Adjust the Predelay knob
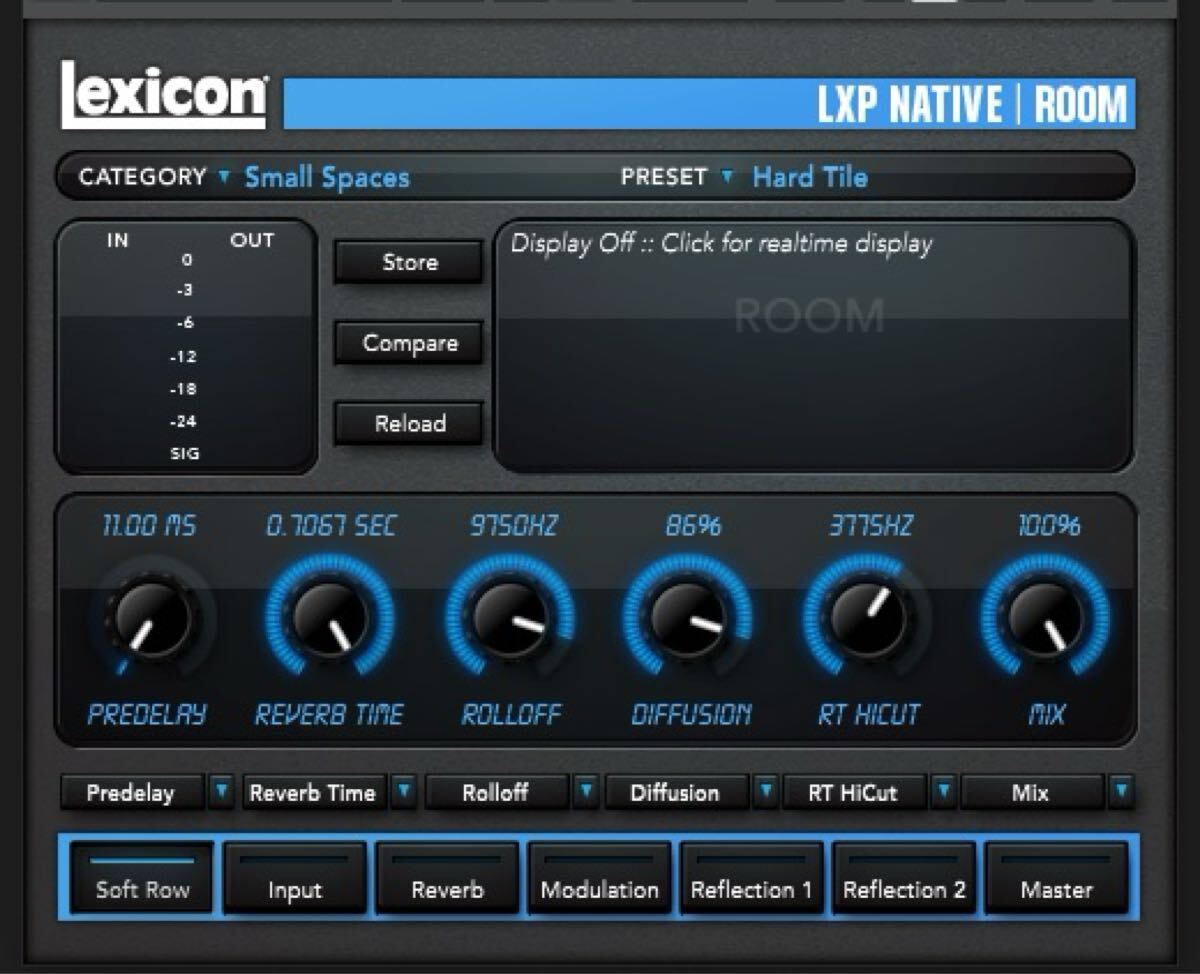The image size is (1200, 974). [151, 620]
